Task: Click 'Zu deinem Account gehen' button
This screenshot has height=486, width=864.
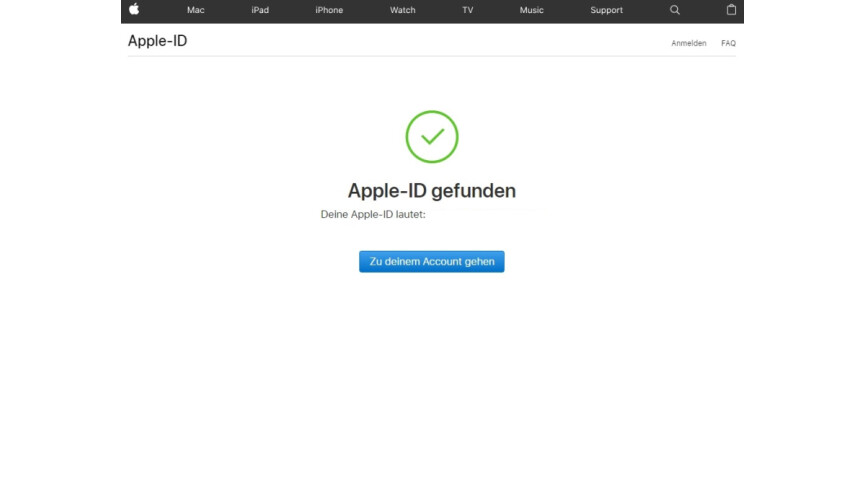Action: [431, 262]
